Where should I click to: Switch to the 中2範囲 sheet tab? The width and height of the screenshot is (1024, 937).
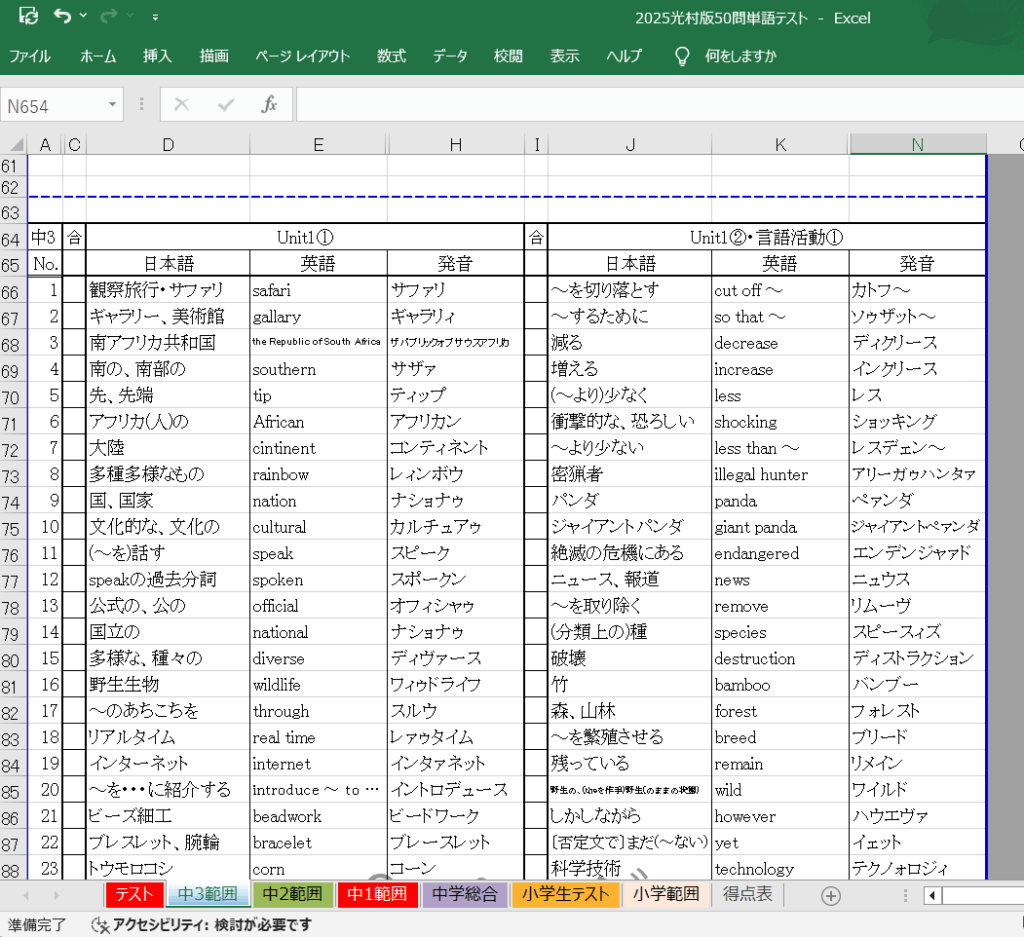tap(291, 894)
